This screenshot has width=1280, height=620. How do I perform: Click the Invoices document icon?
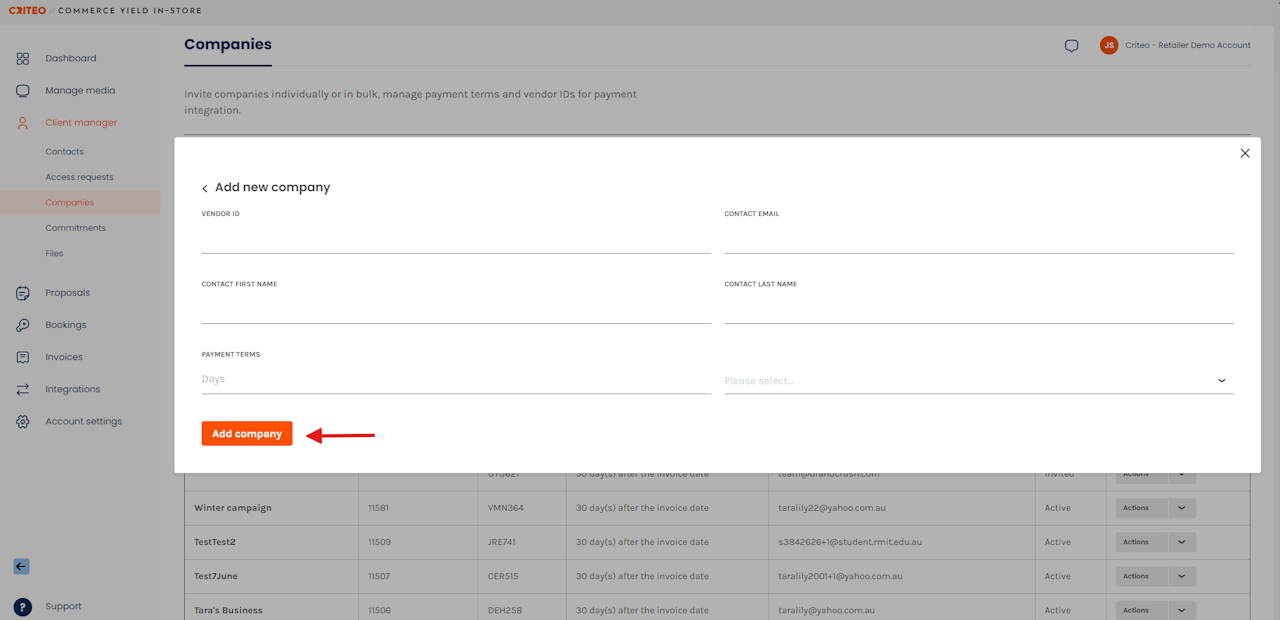click(x=22, y=357)
